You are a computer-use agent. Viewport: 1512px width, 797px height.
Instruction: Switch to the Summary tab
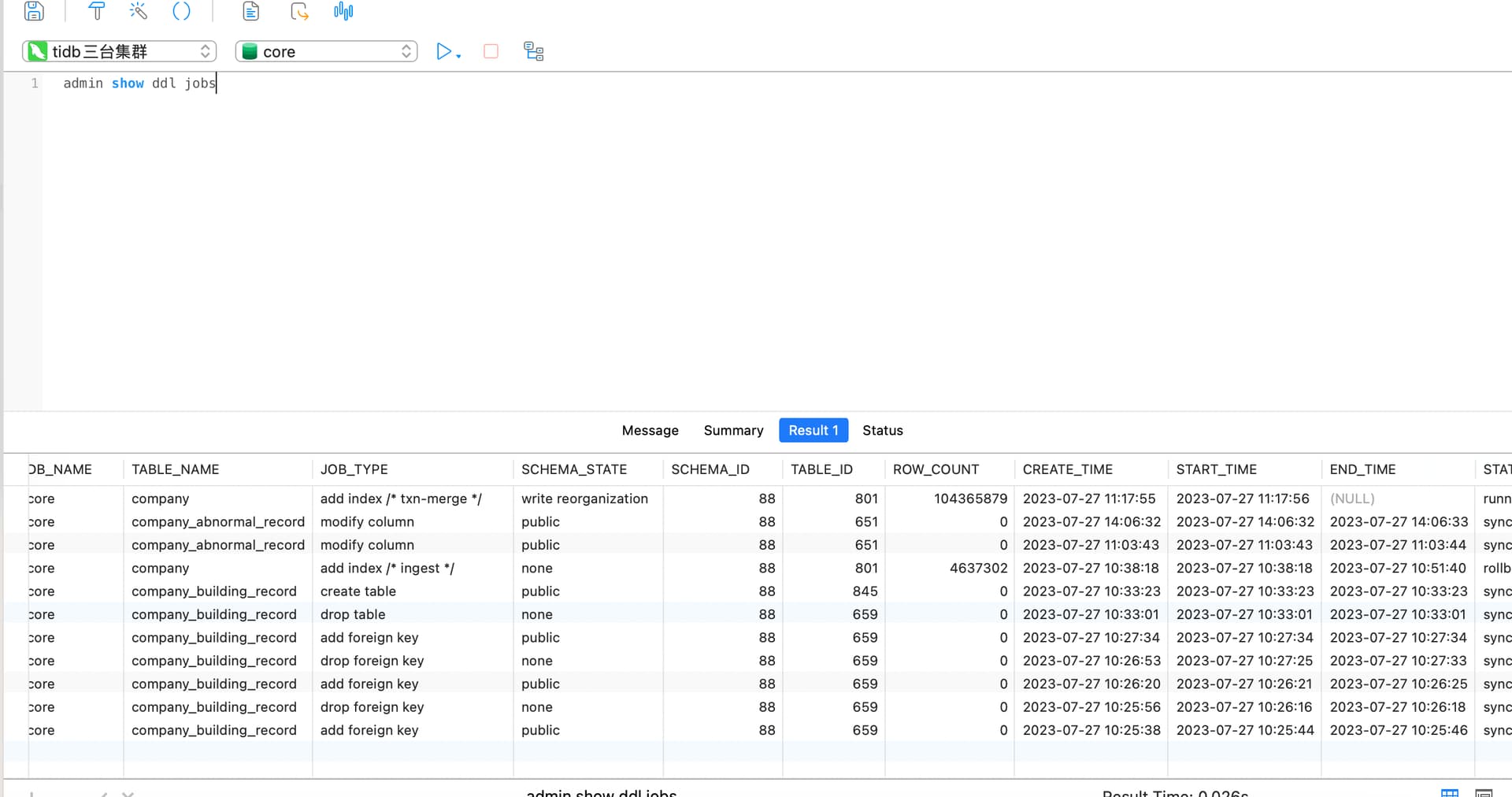pyautogui.click(x=733, y=430)
